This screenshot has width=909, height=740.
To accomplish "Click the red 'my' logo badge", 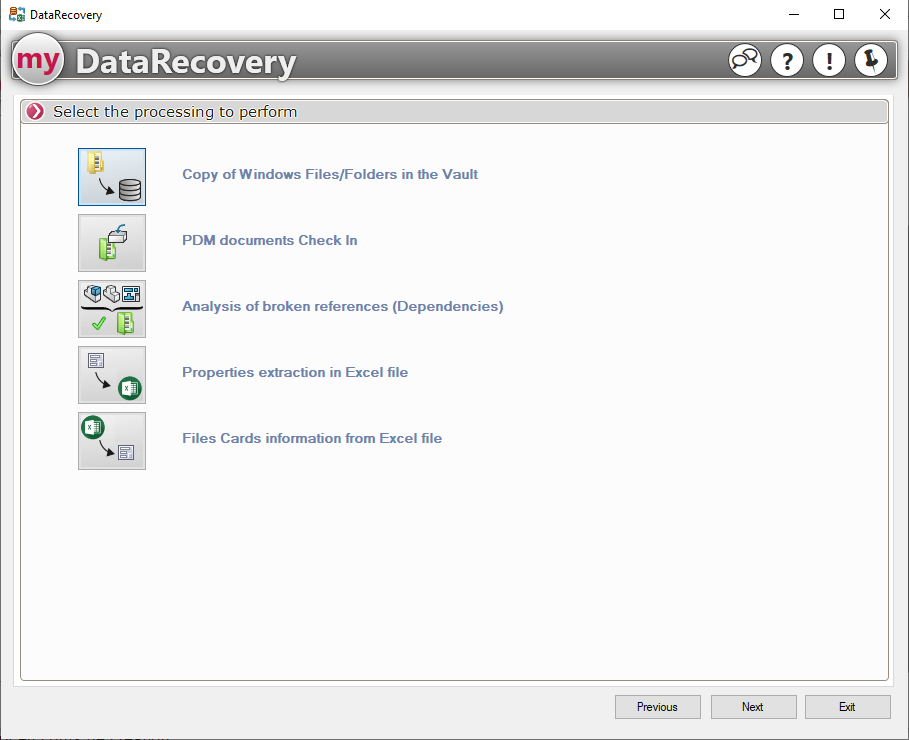I will tap(38, 61).
